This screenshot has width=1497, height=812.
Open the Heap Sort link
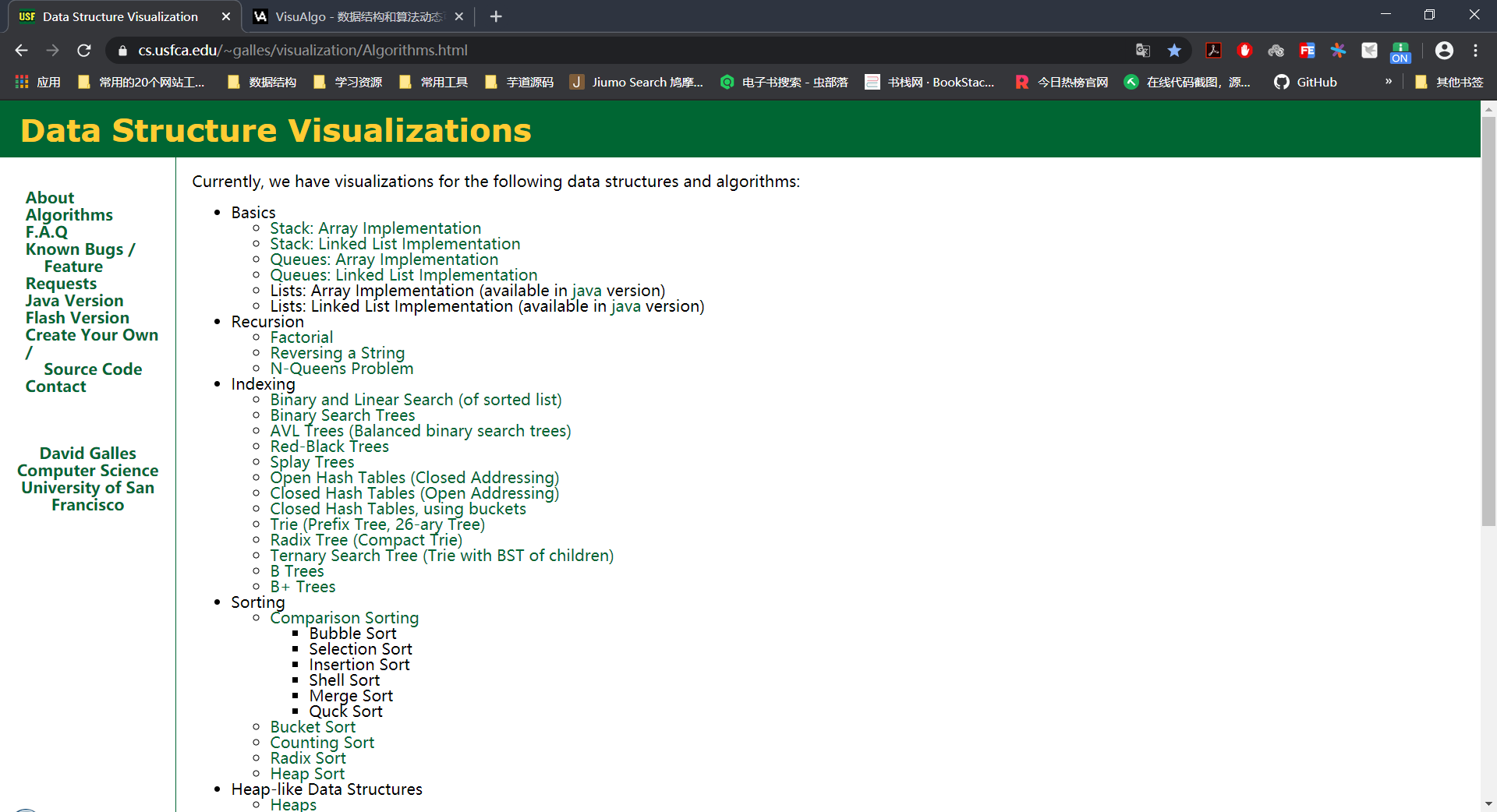coord(307,774)
